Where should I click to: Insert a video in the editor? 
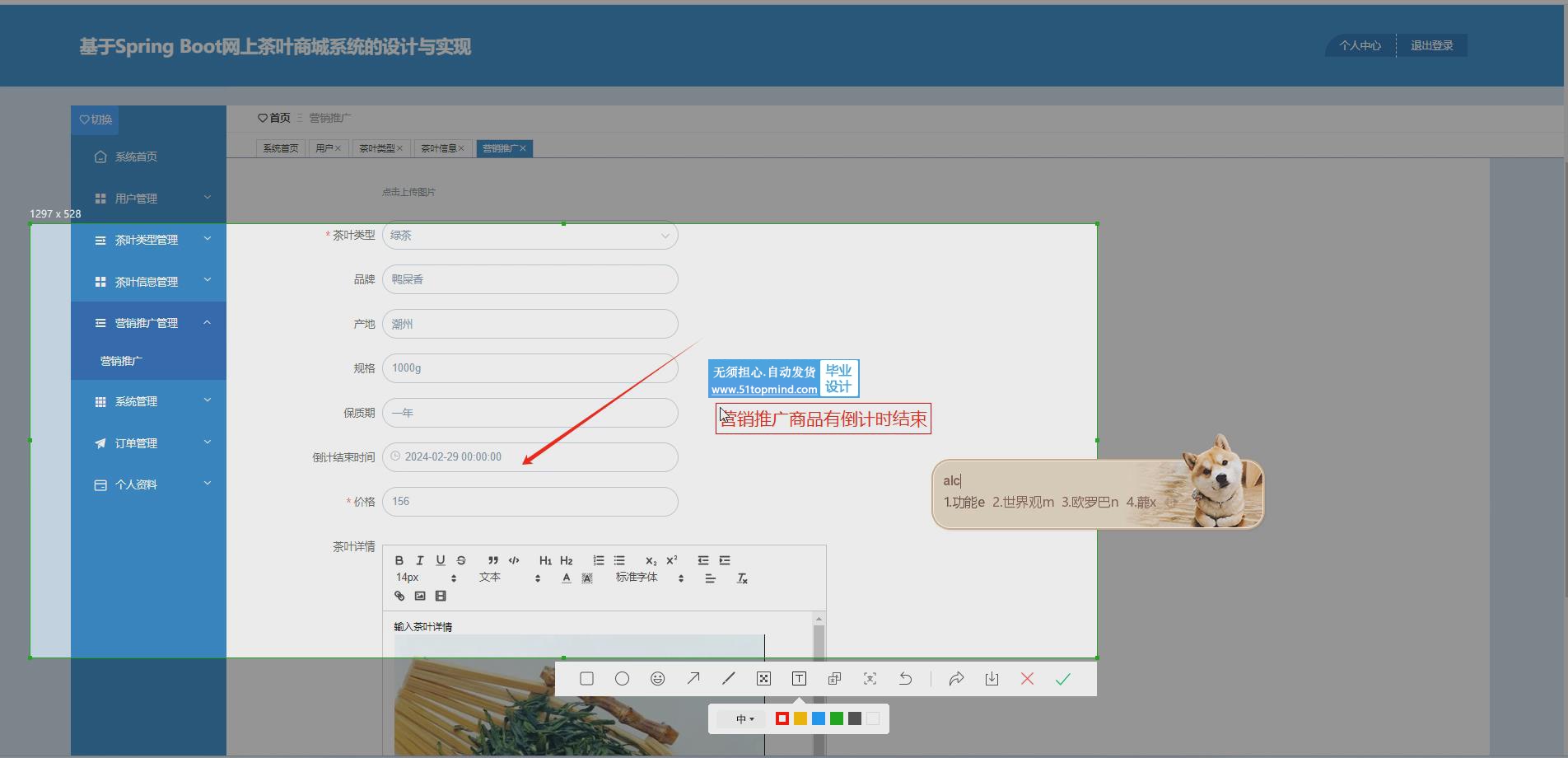tap(441, 596)
